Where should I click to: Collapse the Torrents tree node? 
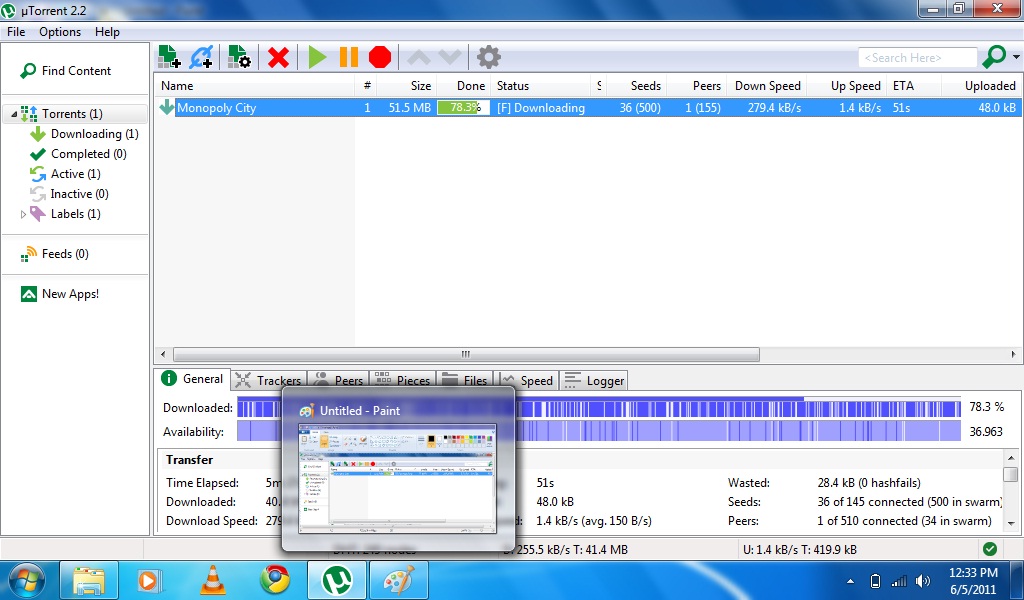(x=14, y=114)
